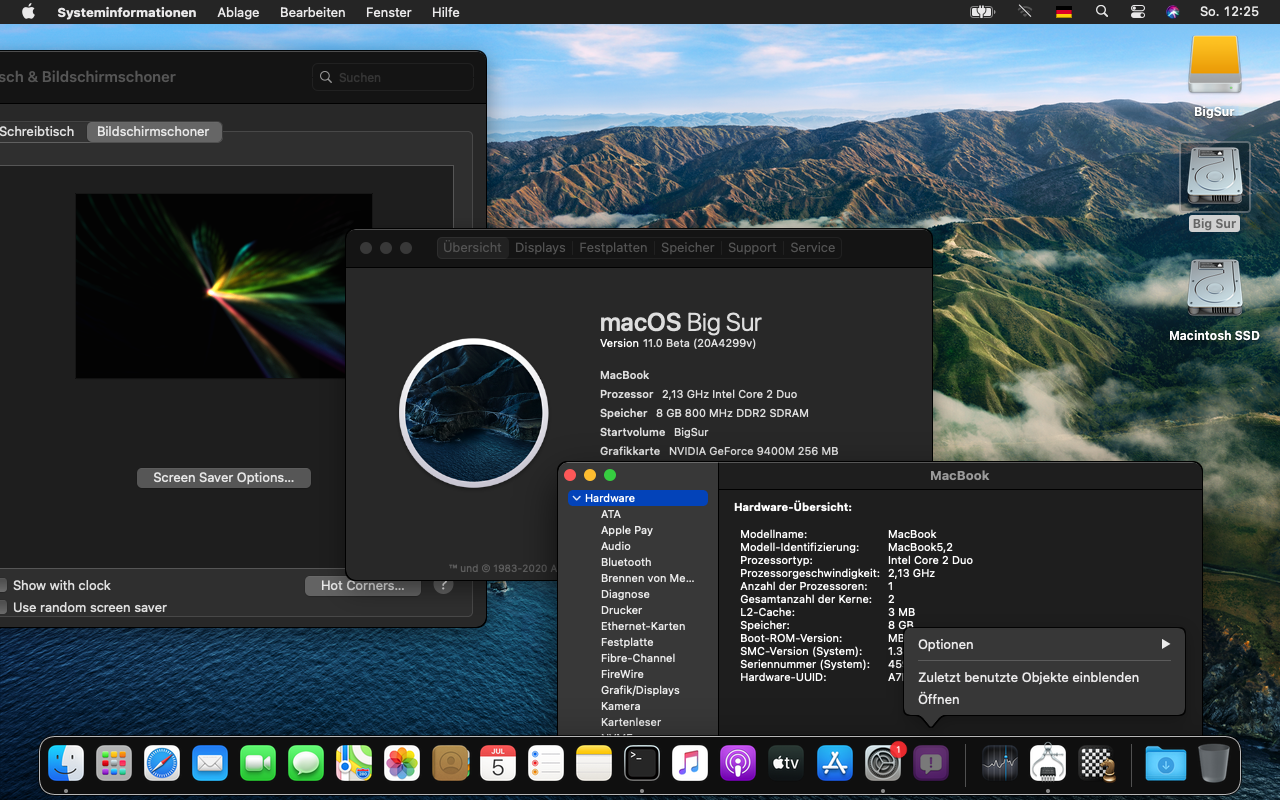This screenshot has height=800, width=1280.
Task: Open Terminal from the dock
Action: point(642,764)
